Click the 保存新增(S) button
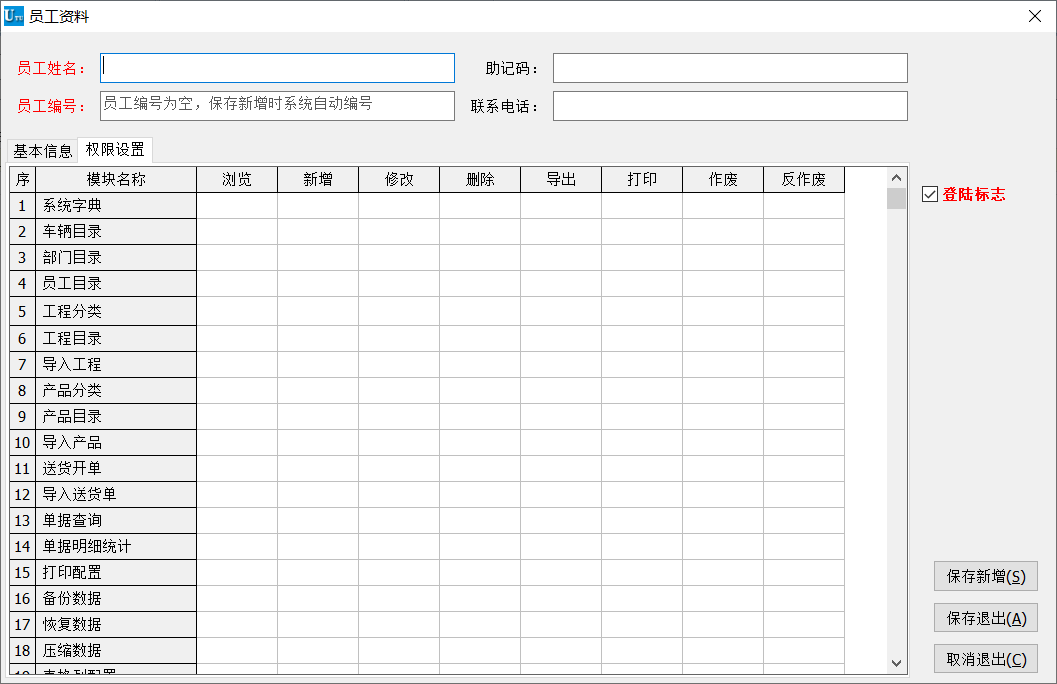This screenshot has height=684, width=1057. pyautogui.click(x=985, y=576)
